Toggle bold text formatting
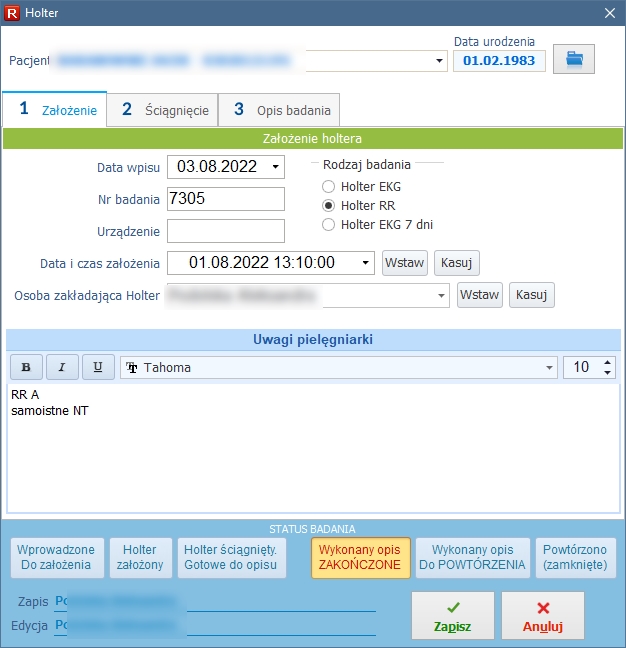626x648 pixels. click(x=26, y=367)
